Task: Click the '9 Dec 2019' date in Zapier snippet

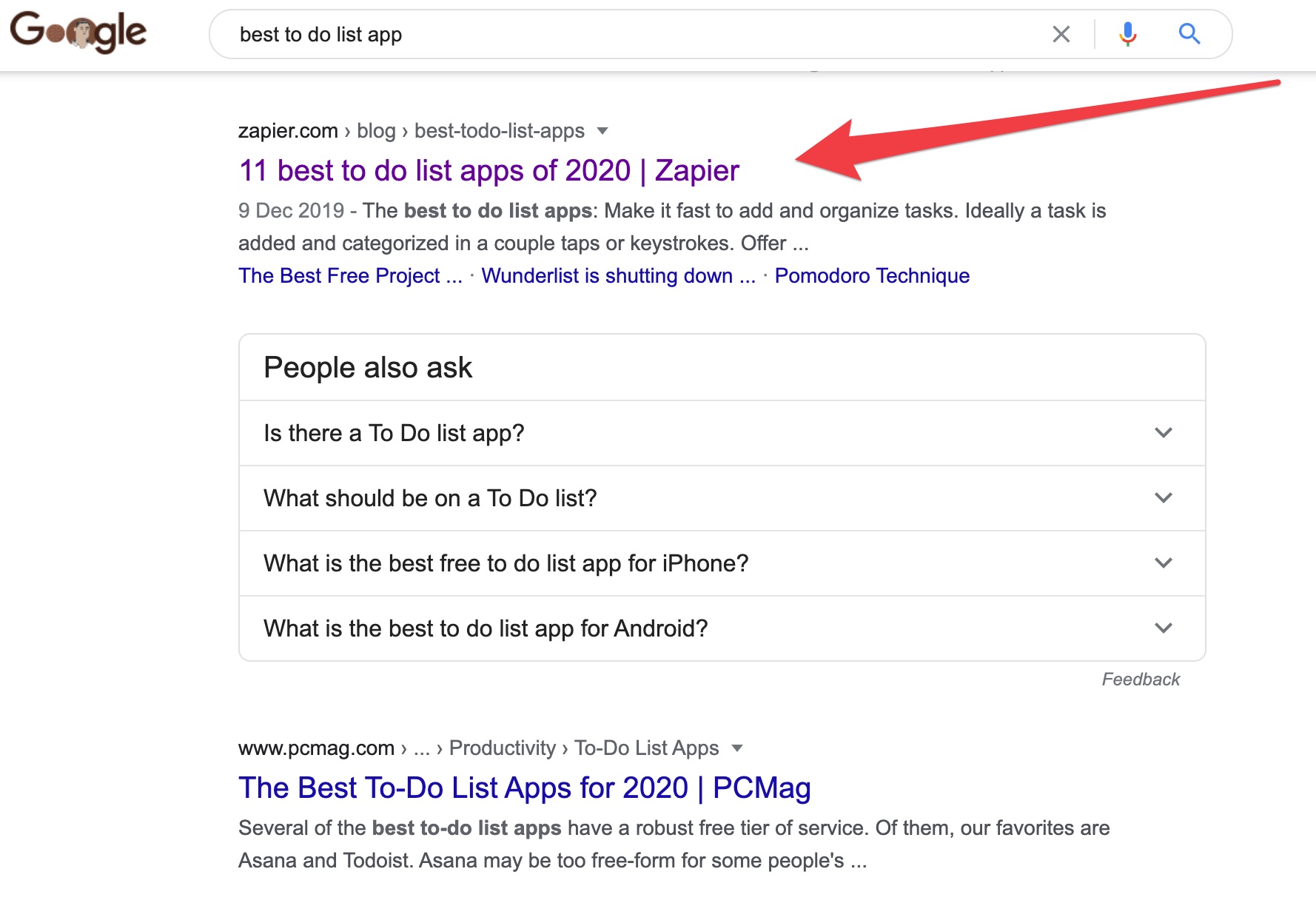Action: pyautogui.click(x=291, y=211)
